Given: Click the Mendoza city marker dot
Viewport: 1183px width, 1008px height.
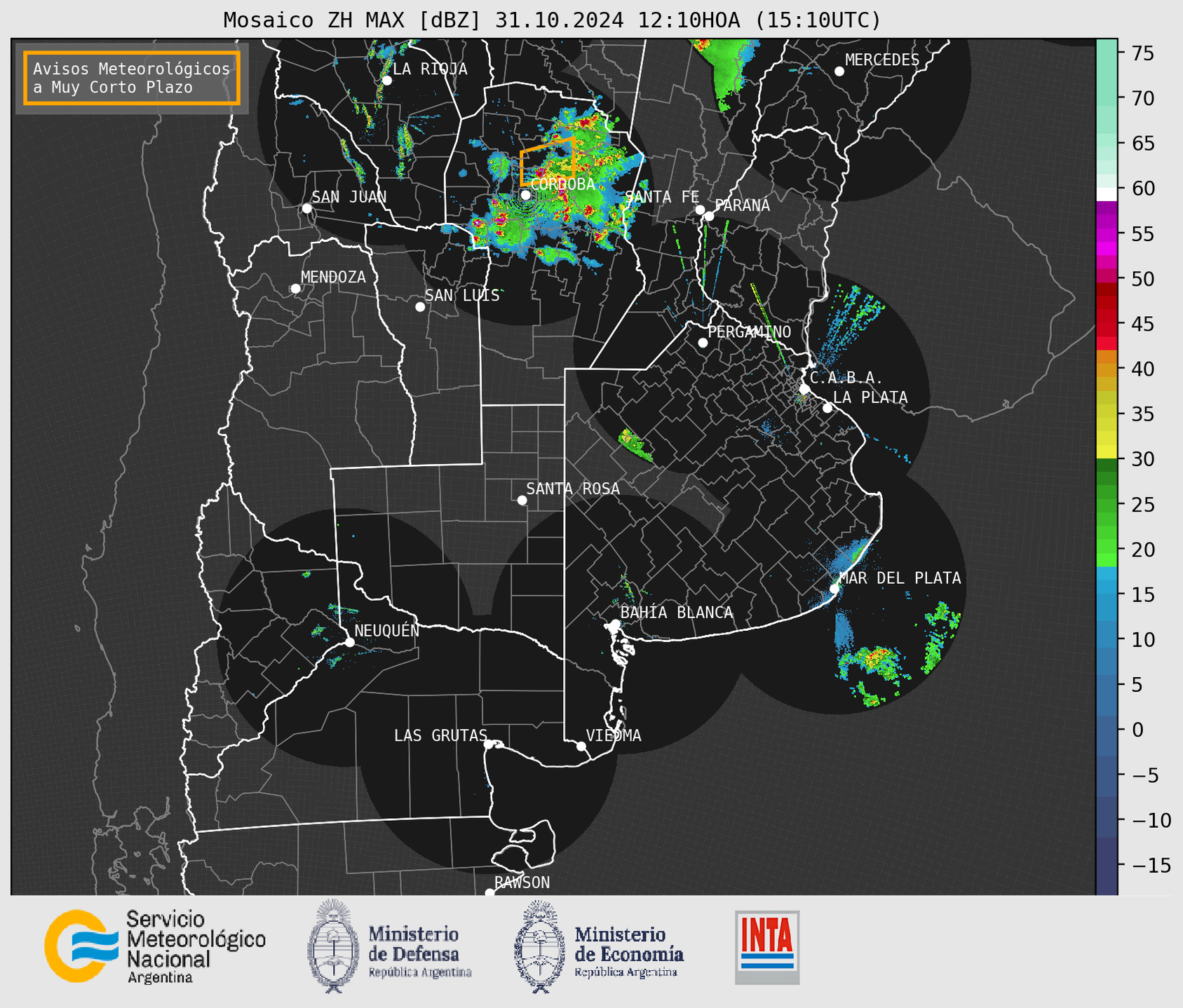Looking at the screenshot, I should (x=295, y=289).
